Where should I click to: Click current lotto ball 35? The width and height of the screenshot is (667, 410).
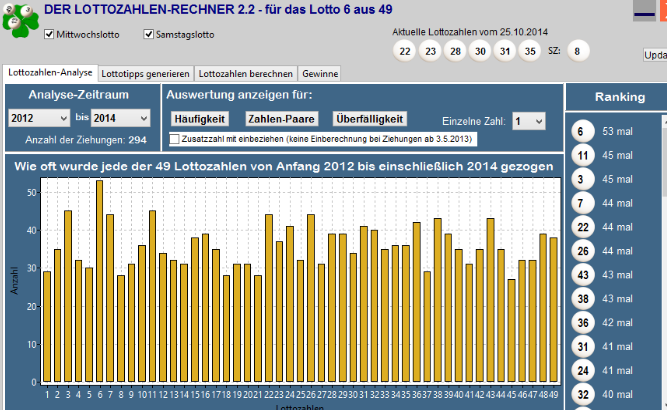coord(530,51)
